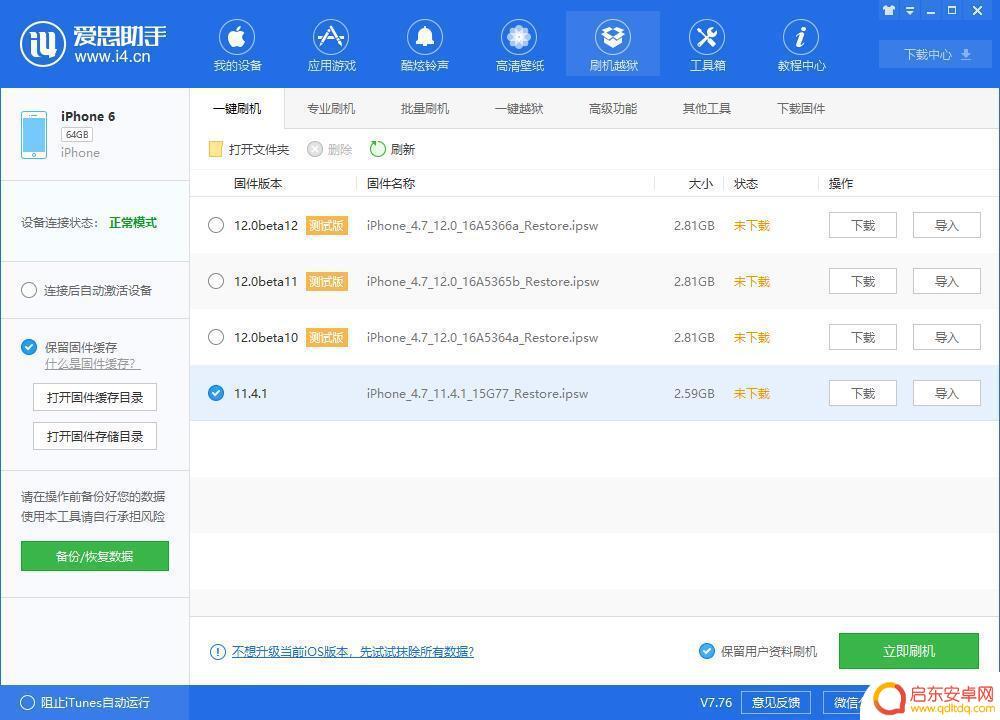Screen dimensions: 1000x720
Task: Click iPhone_4.7_12.0_16A5366a_Restore.ipsw file name
Action: pyautogui.click(x=482, y=226)
